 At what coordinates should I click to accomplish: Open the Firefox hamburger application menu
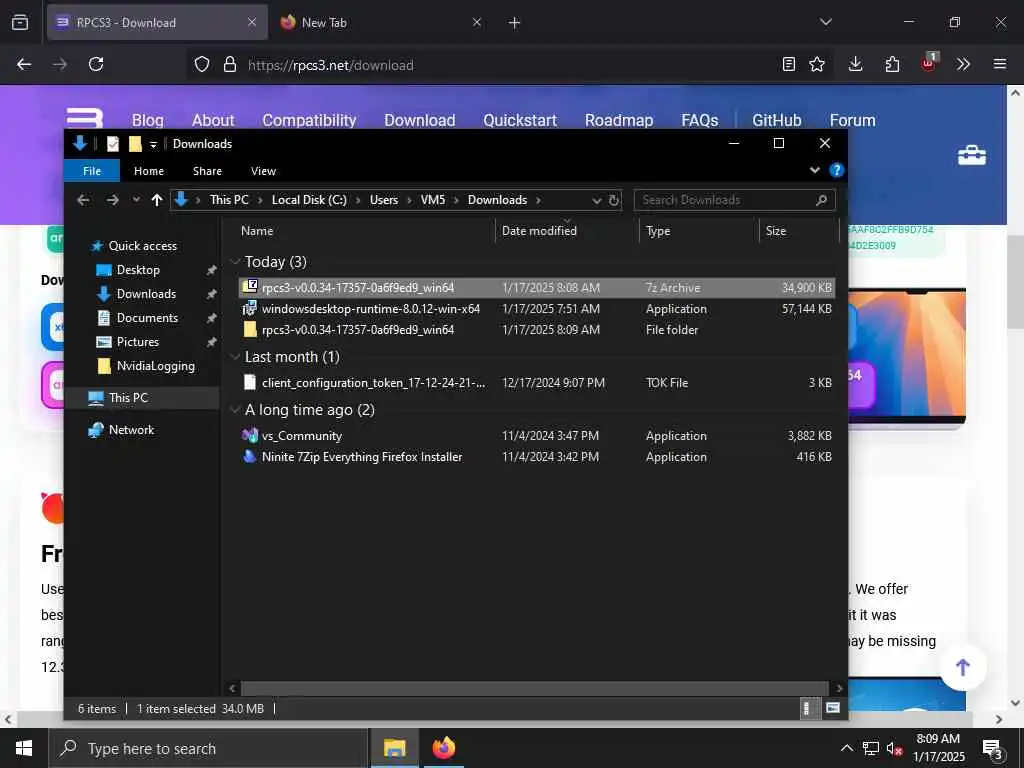coord(1000,65)
